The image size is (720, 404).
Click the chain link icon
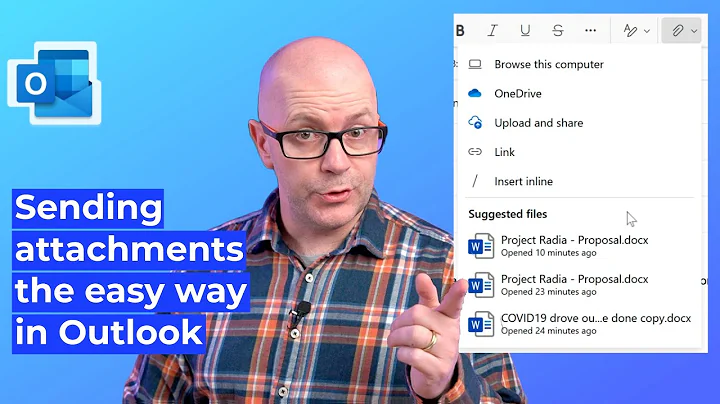click(475, 152)
